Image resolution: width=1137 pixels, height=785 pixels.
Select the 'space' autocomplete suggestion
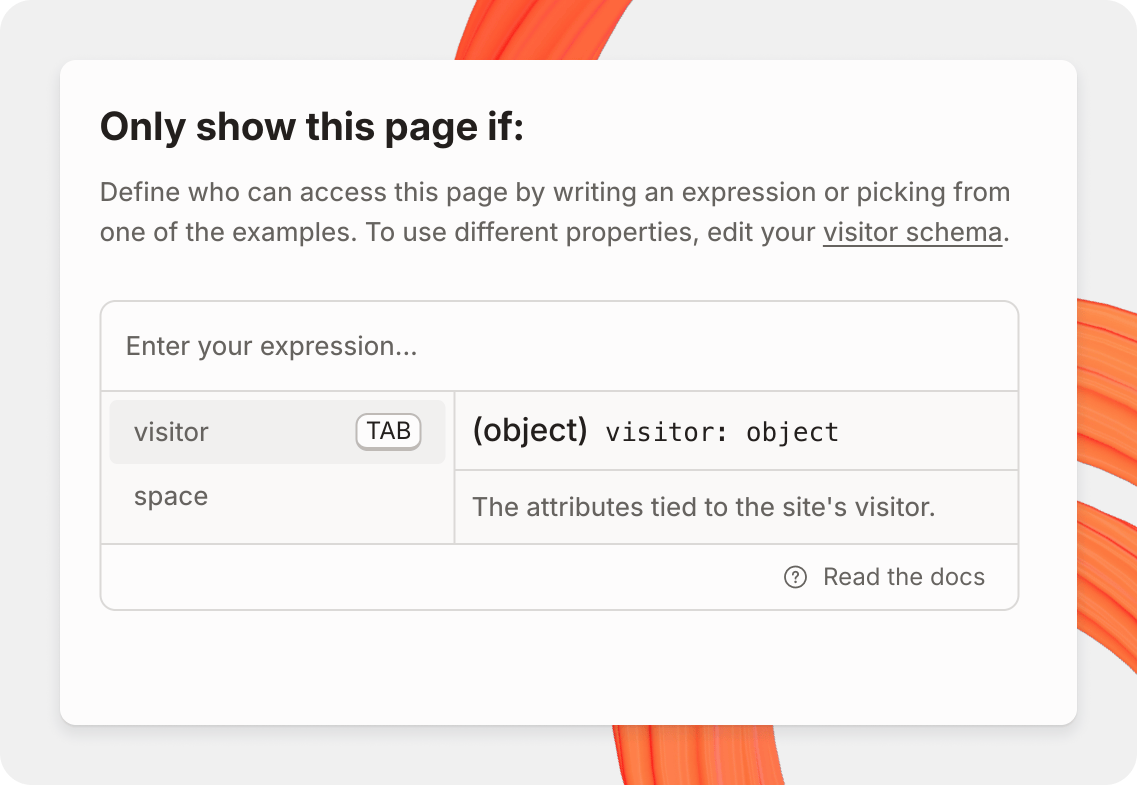(171, 497)
